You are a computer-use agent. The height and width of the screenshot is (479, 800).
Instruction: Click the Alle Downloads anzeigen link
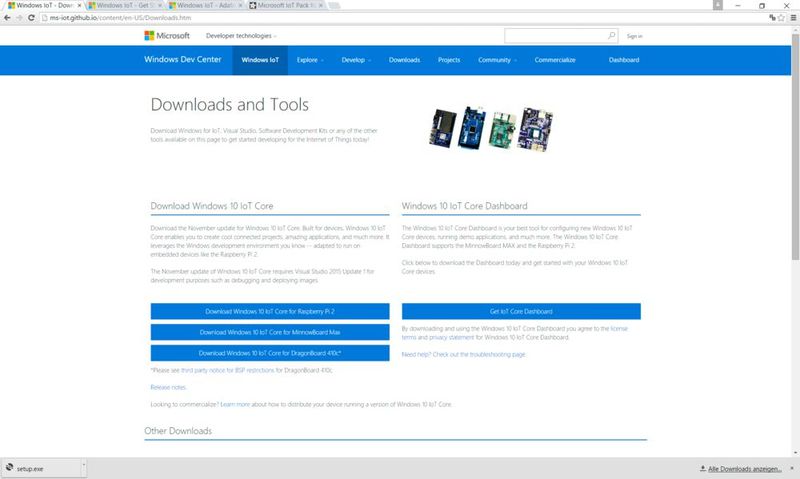(744, 469)
